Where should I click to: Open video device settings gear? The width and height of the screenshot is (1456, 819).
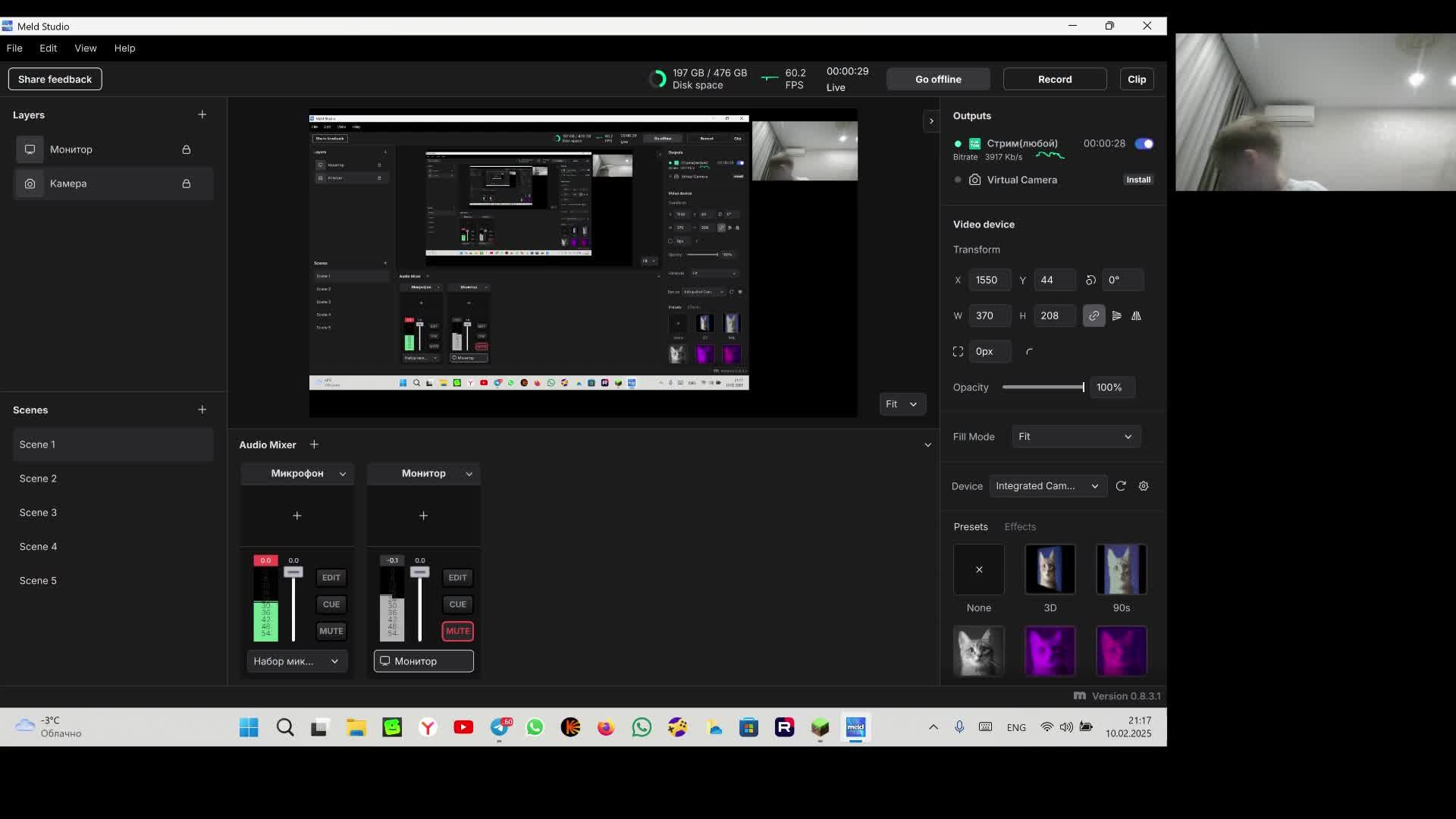pos(1144,486)
